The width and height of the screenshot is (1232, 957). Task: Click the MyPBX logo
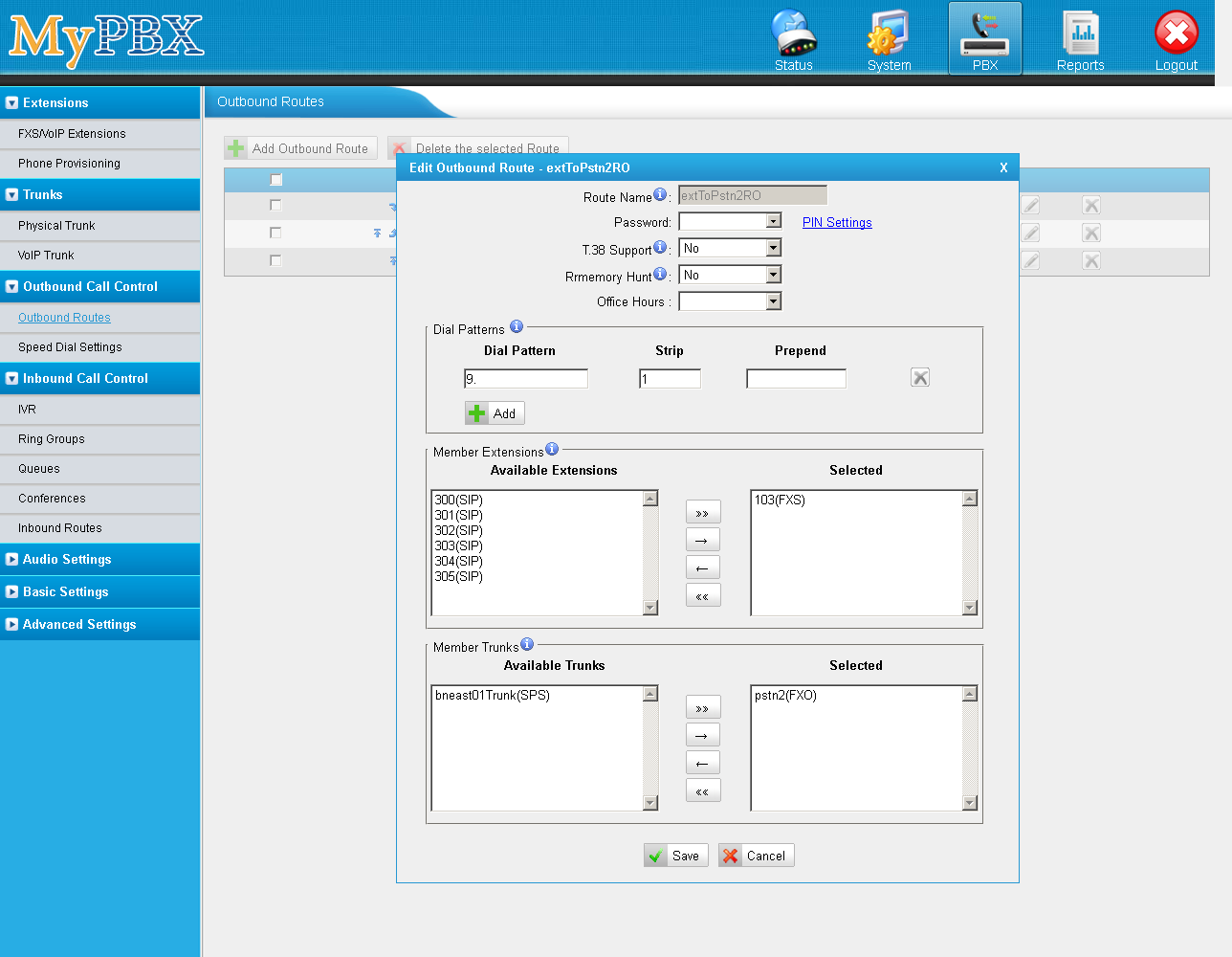pos(106,39)
